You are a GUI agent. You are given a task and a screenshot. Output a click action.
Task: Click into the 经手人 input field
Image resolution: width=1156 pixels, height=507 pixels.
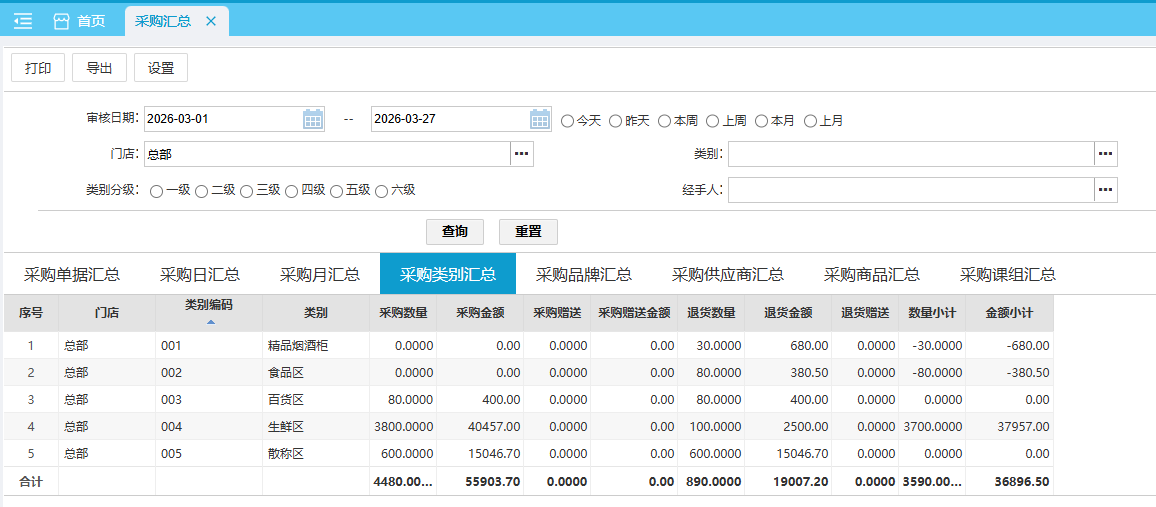coord(910,190)
